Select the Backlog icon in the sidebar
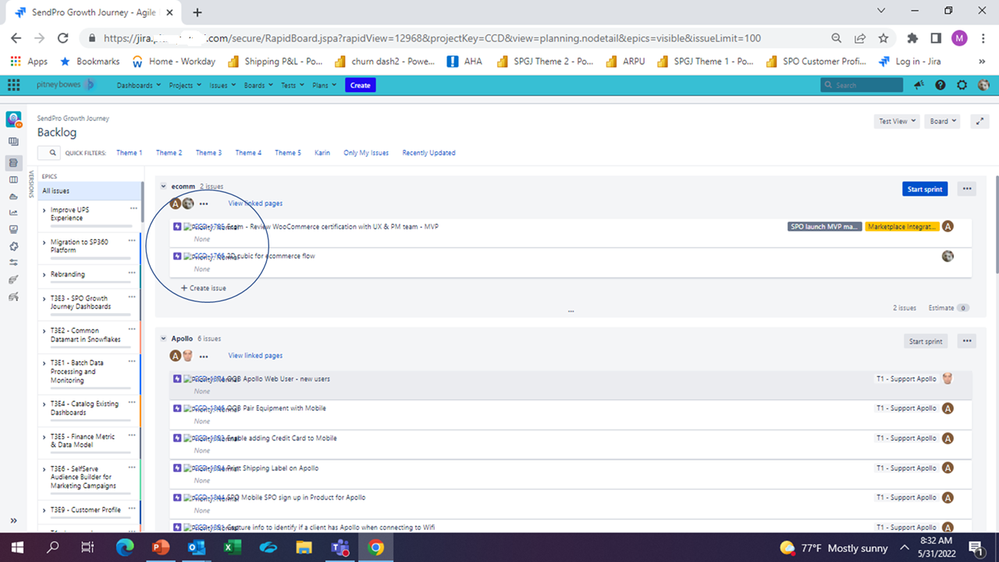Image resolution: width=999 pixels, height=562 pixels. 13,163
